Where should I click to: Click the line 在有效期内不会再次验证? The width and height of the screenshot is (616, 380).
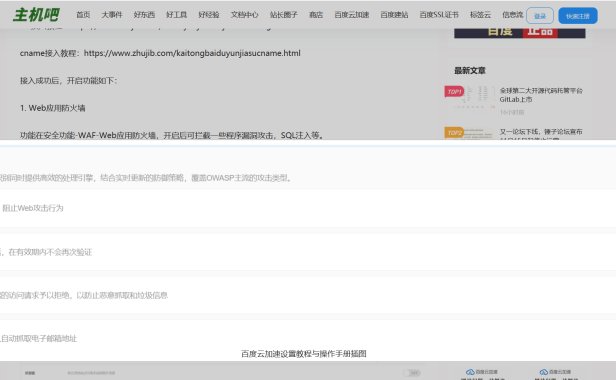tap(50, 252)
